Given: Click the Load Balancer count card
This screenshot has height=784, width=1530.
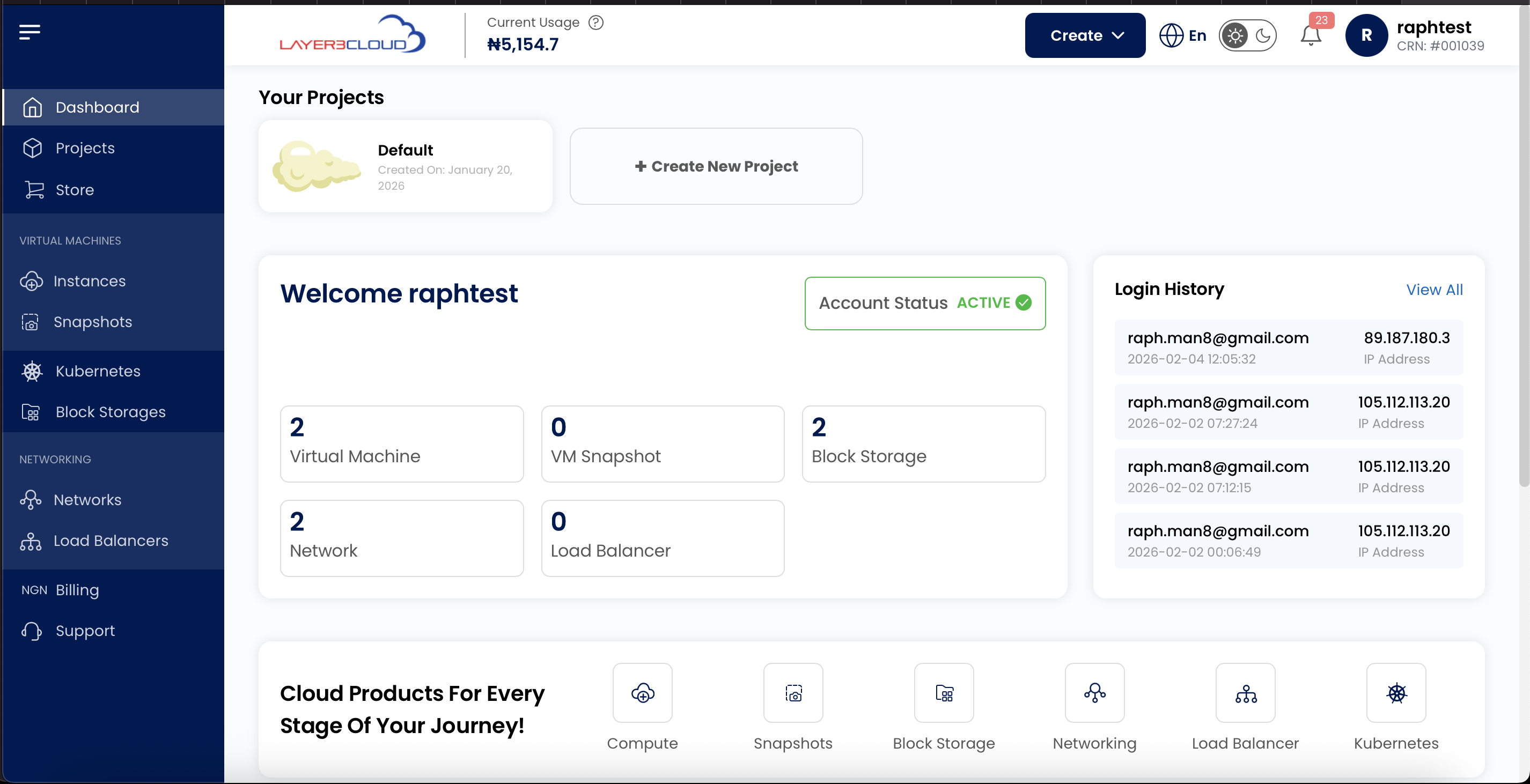Looking at the screenshot, I should coord(663,538).
